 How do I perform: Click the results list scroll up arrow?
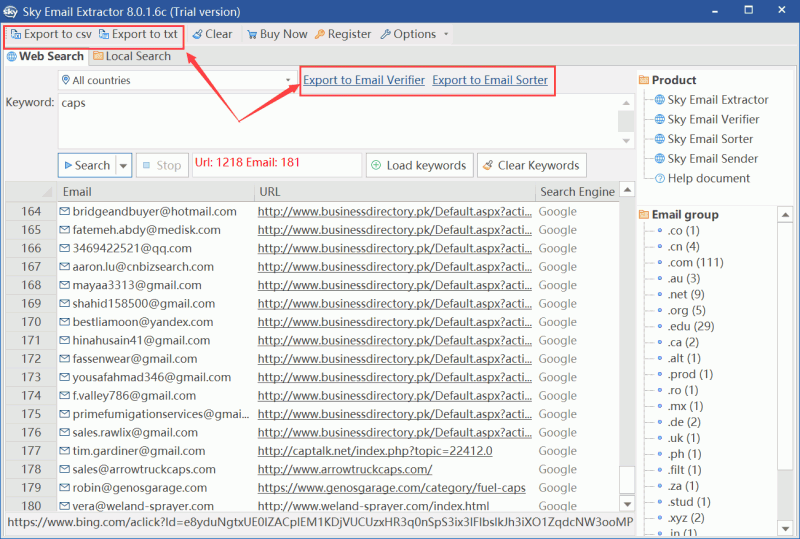(627, 190)
